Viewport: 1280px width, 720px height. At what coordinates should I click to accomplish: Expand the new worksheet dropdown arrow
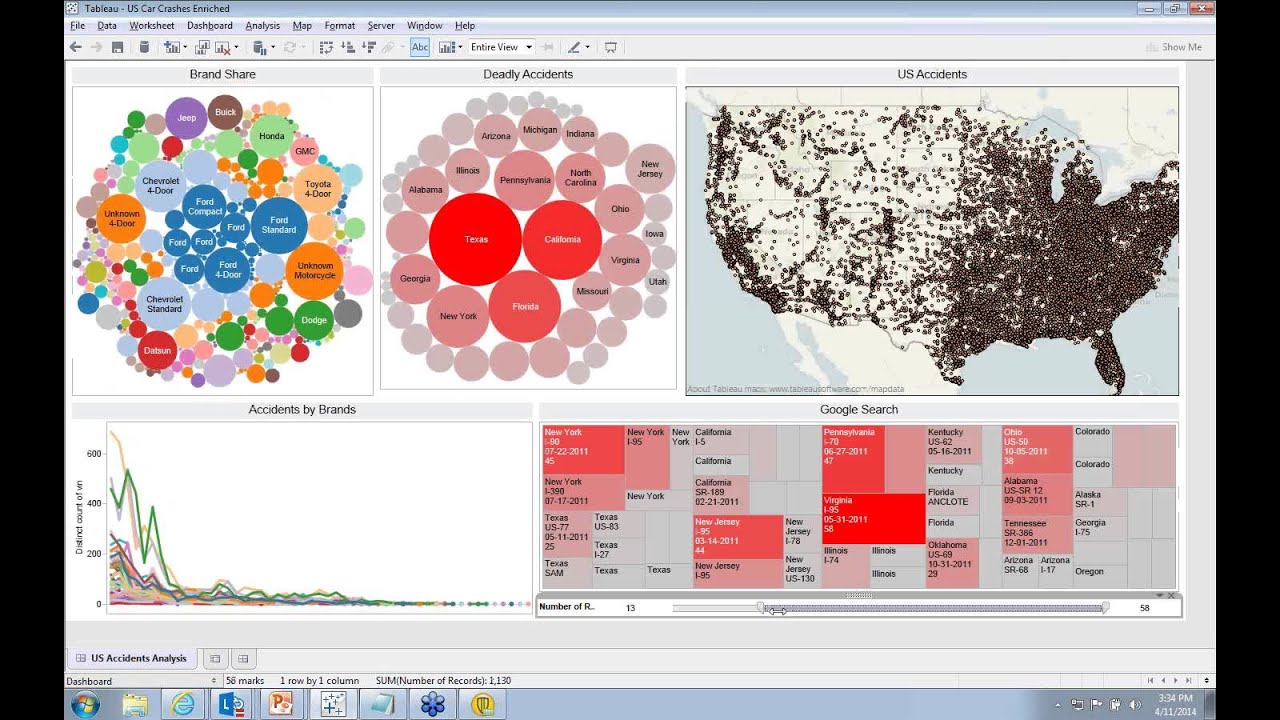coord(185,47)
